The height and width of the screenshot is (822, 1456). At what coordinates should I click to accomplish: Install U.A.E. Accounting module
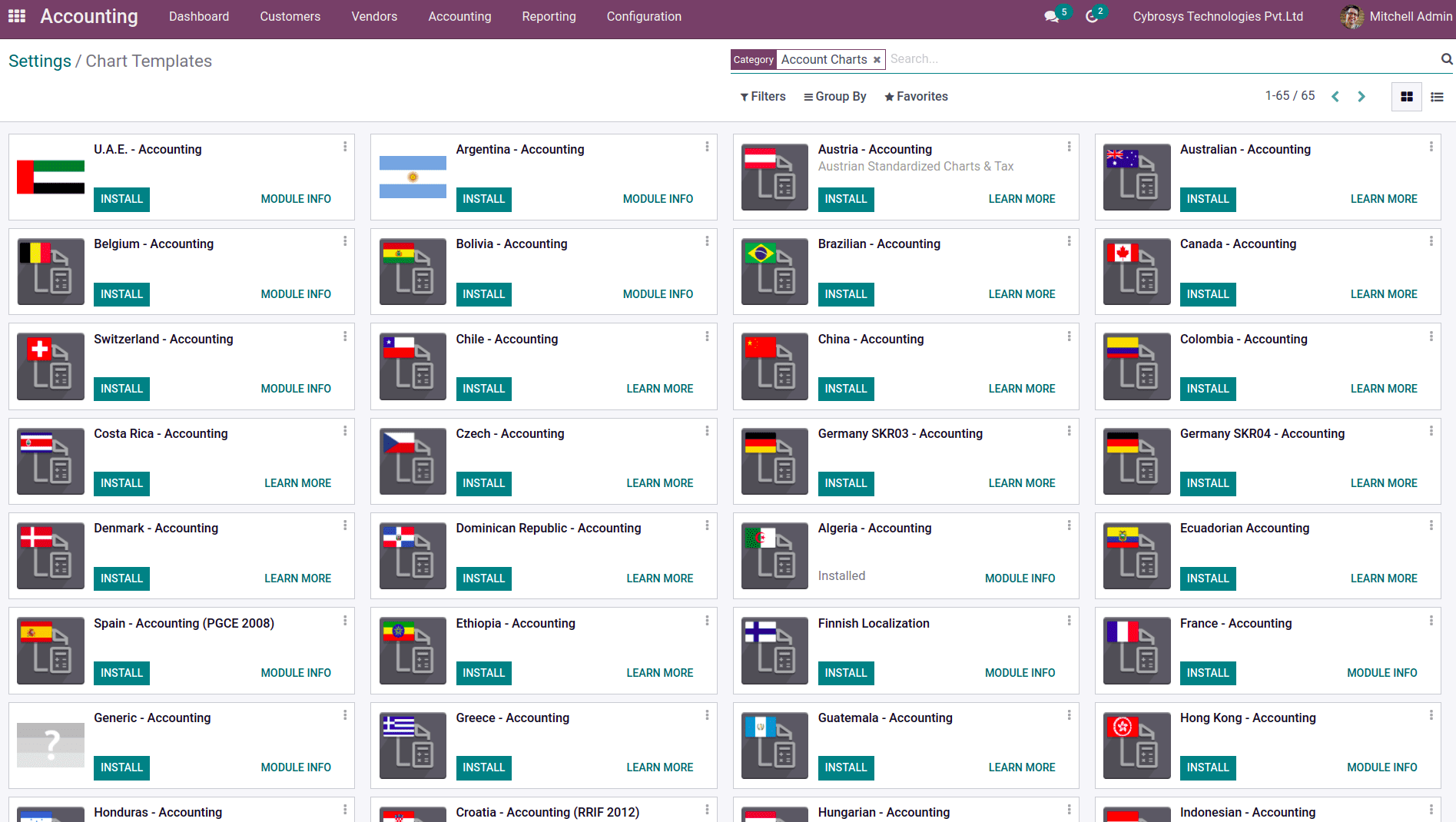click(121, 199)
